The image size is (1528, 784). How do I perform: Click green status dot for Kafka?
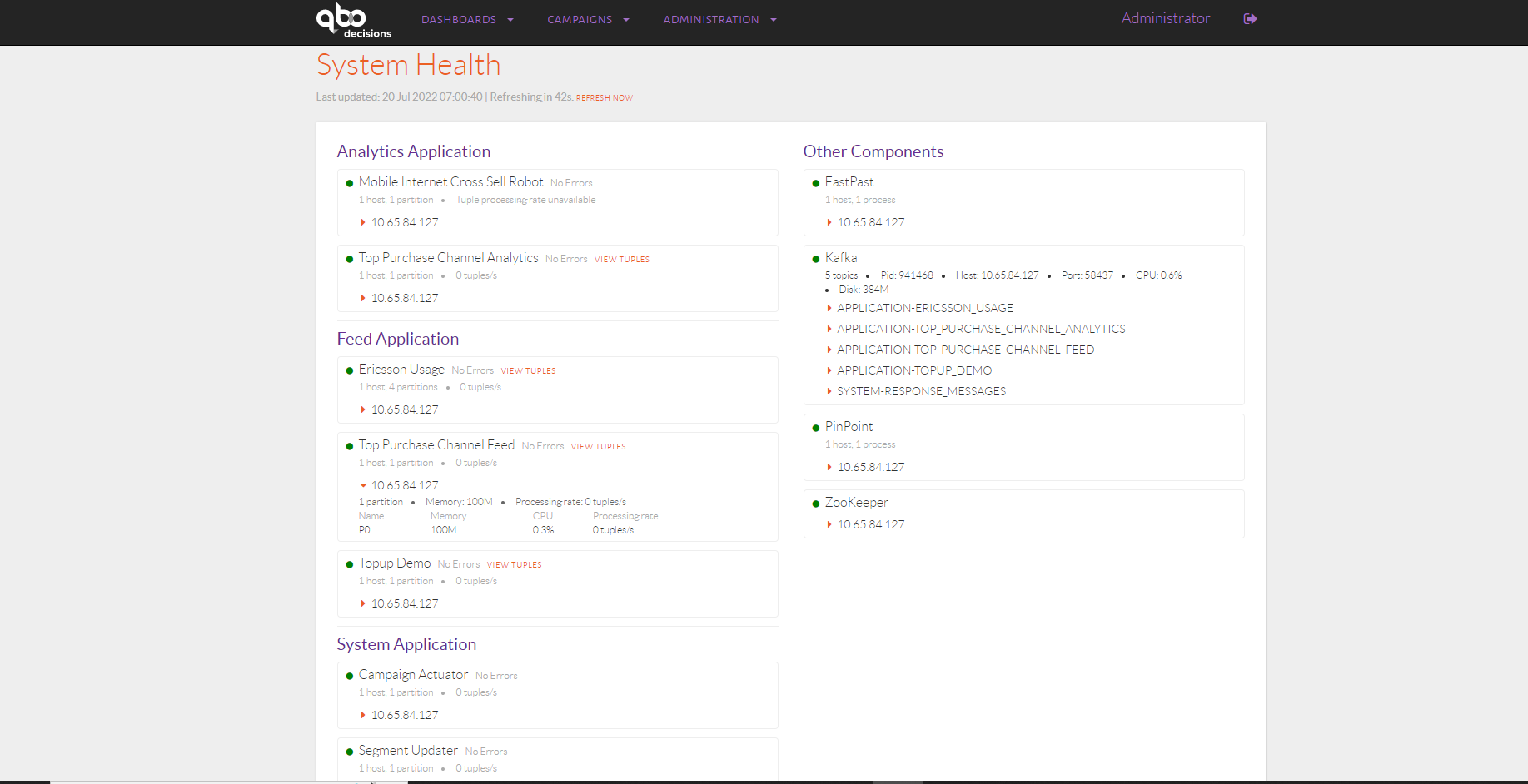click(816, 259)
